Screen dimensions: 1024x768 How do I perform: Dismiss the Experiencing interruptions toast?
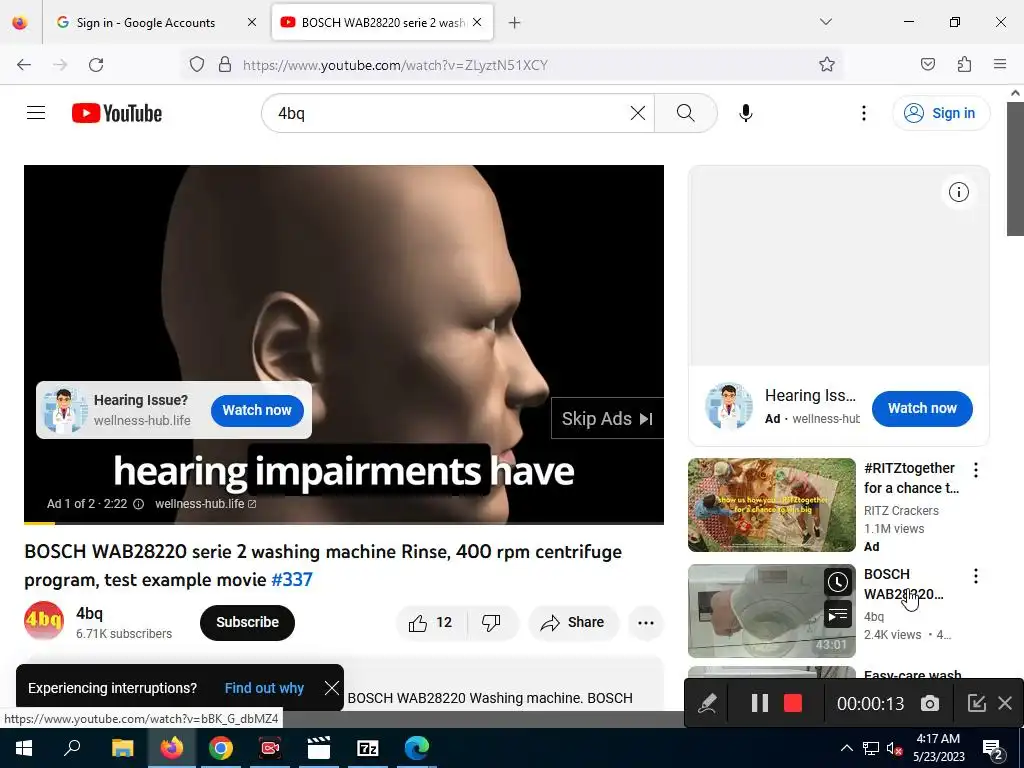332,688
